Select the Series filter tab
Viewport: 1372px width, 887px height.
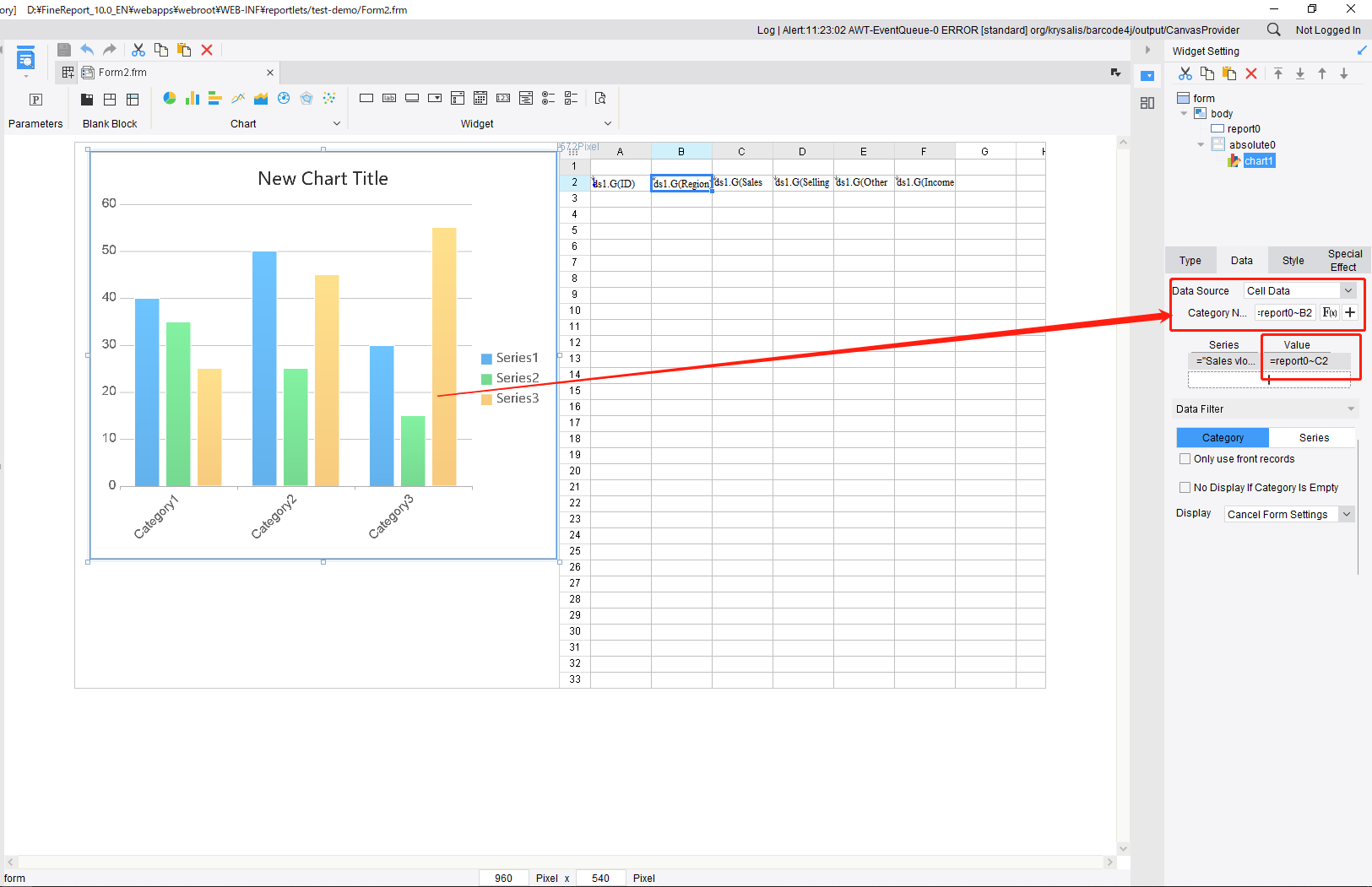click(x=1313, y=438)
